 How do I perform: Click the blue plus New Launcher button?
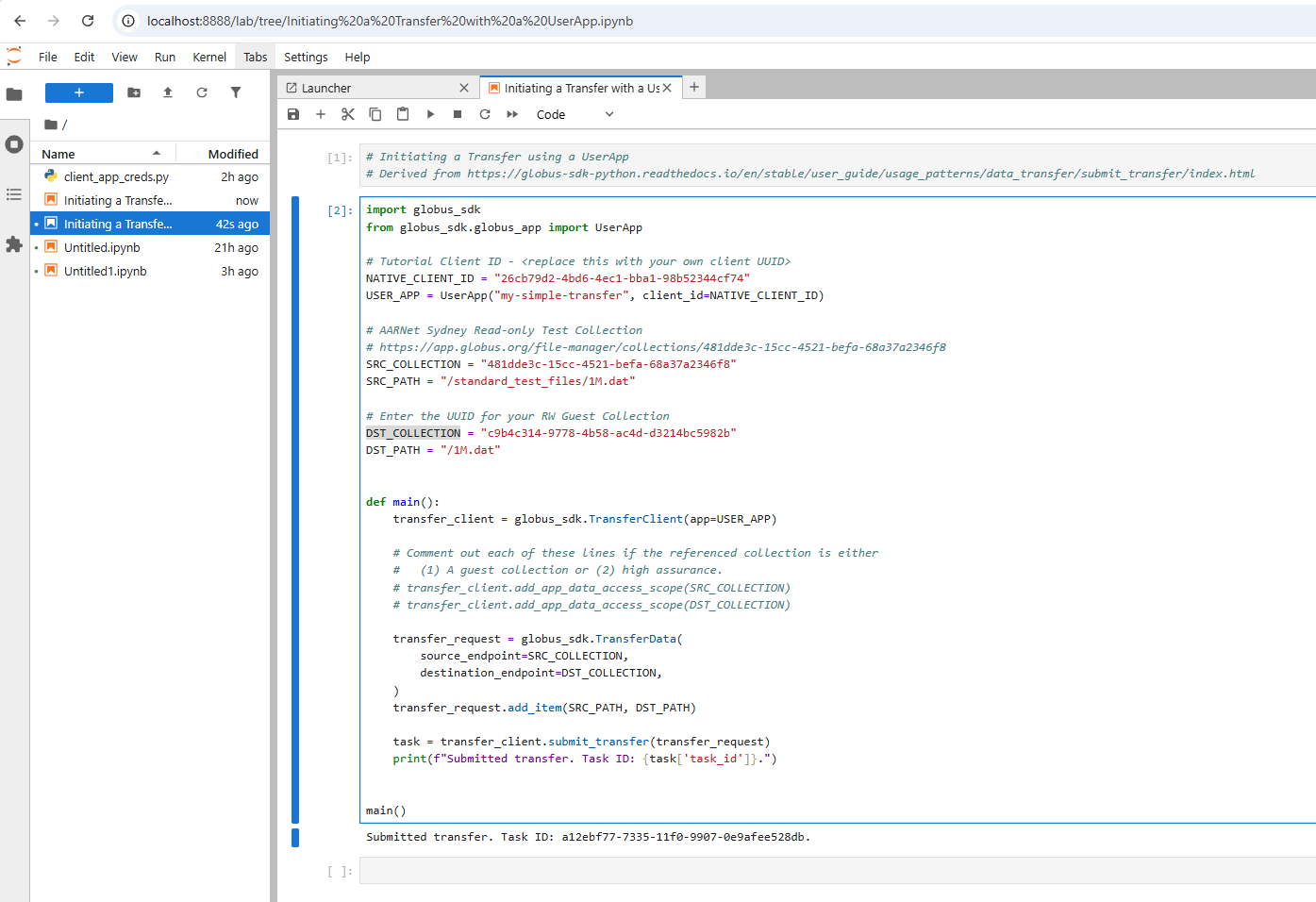(78, 92)
